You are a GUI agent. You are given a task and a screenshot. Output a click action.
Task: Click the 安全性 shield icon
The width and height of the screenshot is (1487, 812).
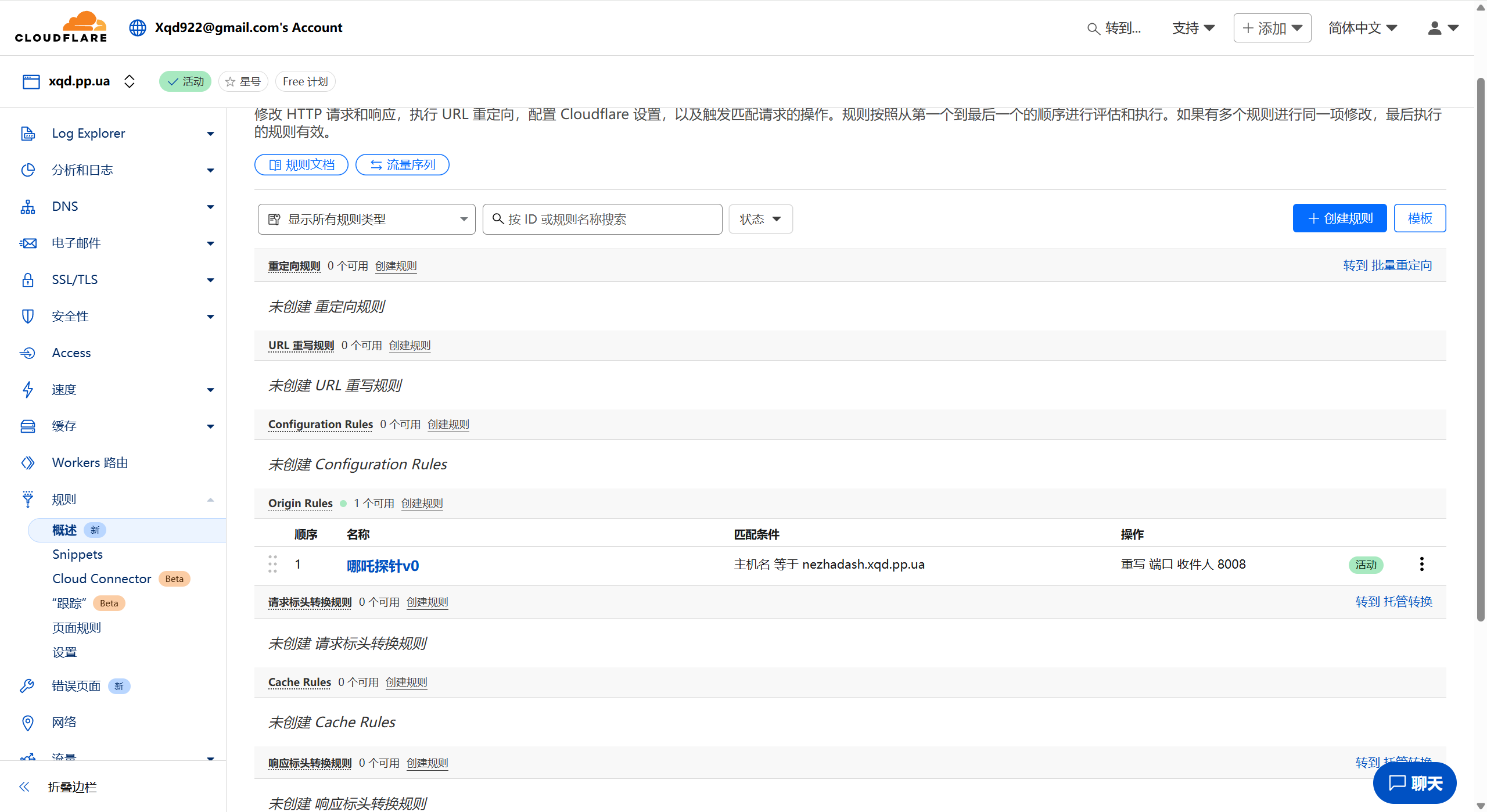[27, 317]
